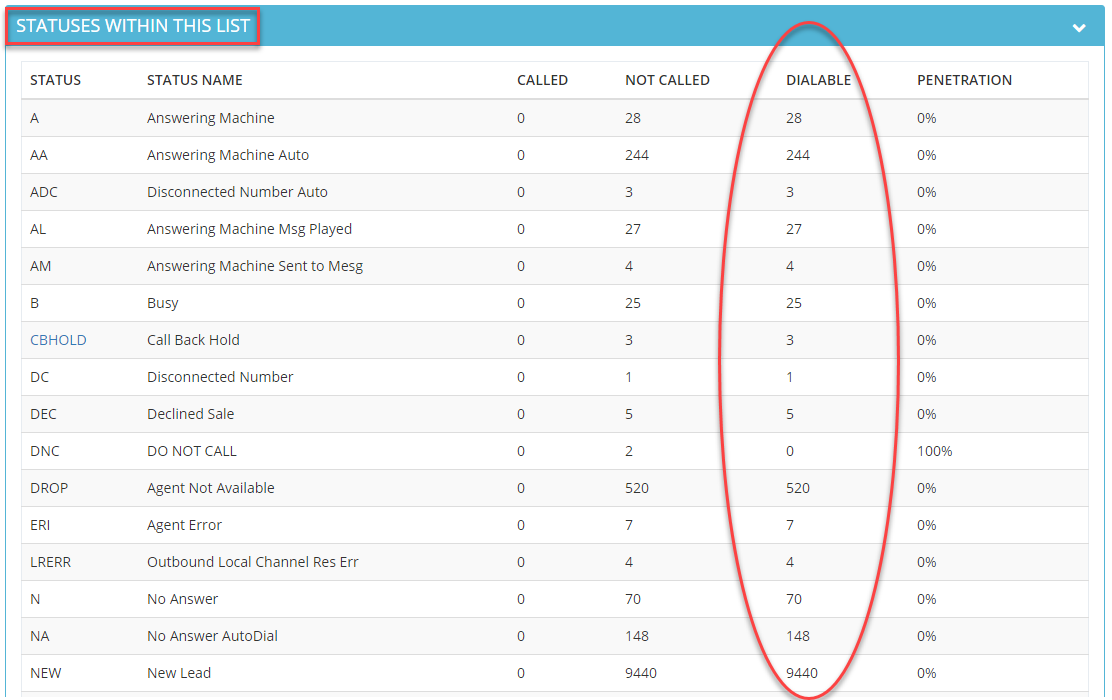
Task: Select the Answering Machine Auto status name
Action: pos(228,155)
